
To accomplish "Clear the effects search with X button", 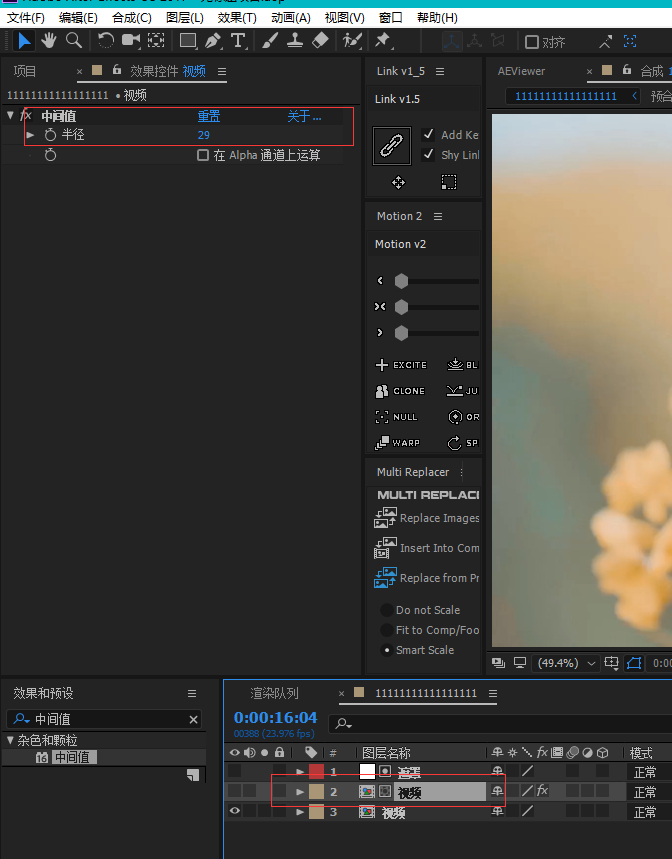I will (x=193, y=719).
